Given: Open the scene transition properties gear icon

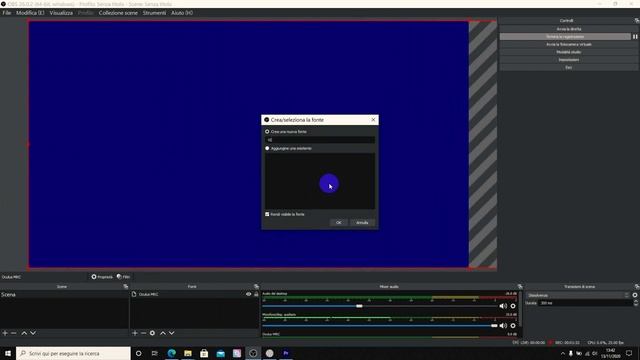Looking at the screenshot, I should (x=635, y=295).
